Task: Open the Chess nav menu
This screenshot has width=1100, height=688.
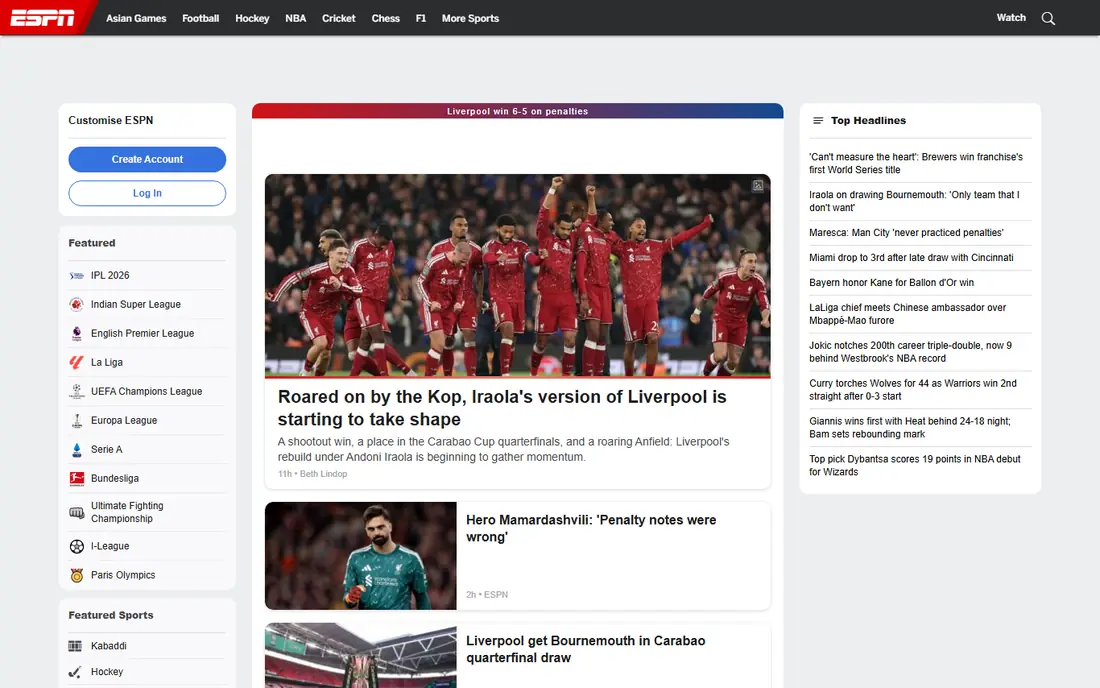Action: 385,18
